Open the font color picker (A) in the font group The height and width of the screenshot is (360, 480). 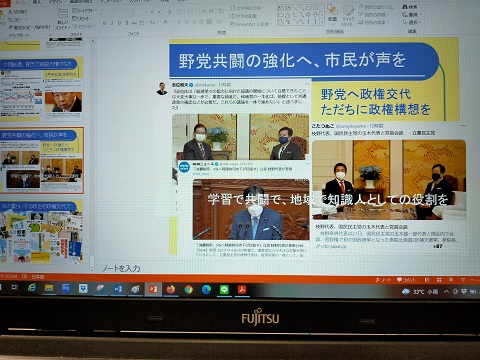(x=166, y=23)
